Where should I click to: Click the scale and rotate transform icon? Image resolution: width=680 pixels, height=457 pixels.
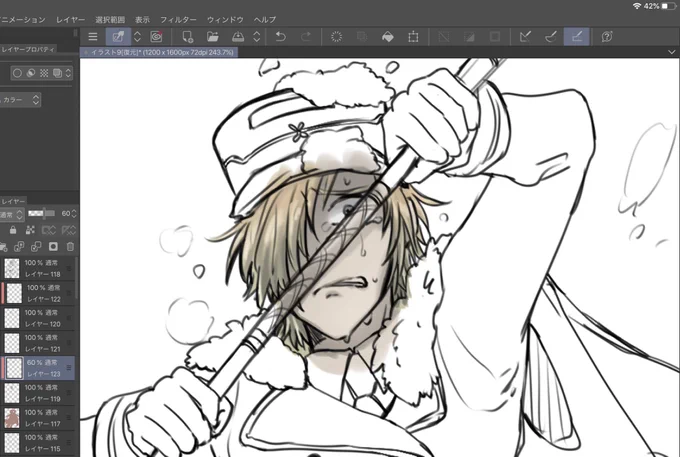(413, 37)
